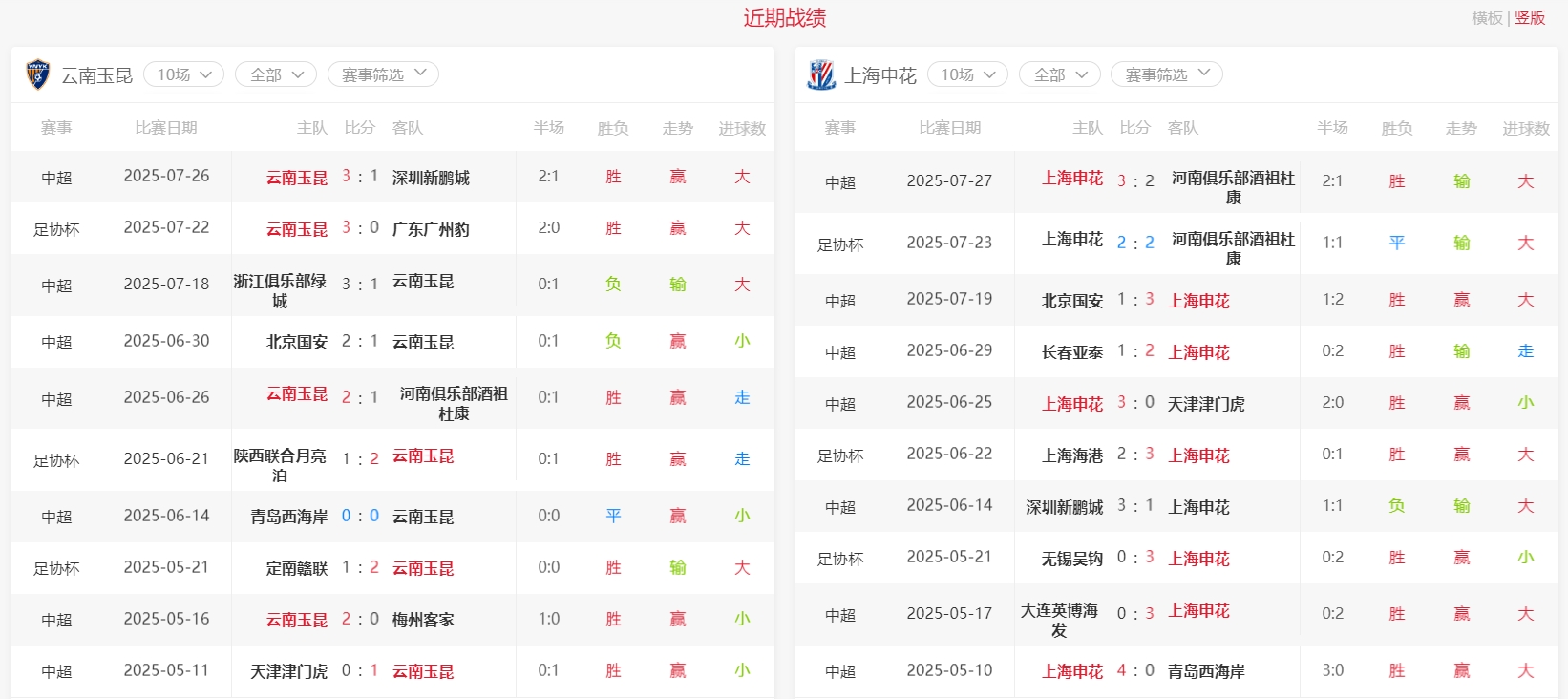The width and height of the screenshot is (1568, 699).
Task: Click the 云南玉昆 team logo icon
Action: (37, 74)
